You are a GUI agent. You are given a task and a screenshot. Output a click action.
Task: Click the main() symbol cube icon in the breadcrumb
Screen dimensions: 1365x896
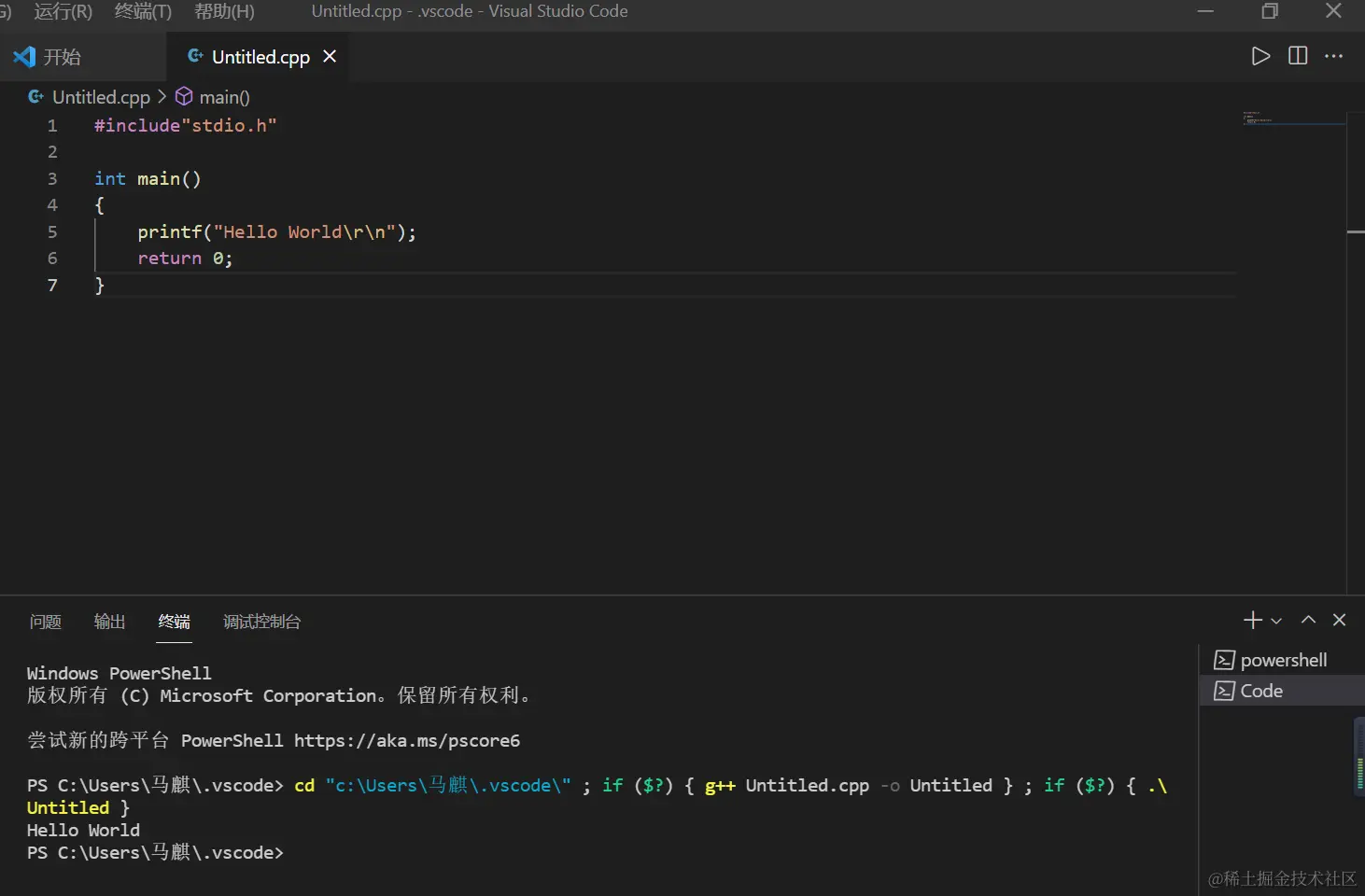(x=184, y=96)
